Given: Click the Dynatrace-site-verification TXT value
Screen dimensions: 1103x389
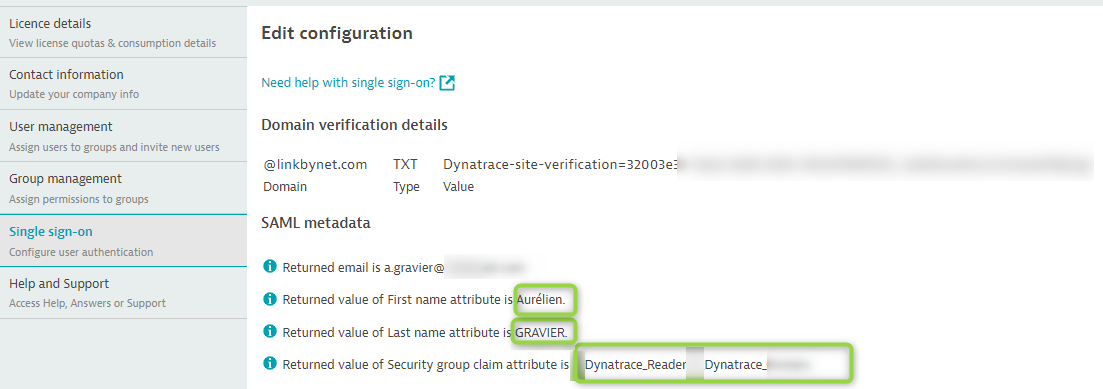Looking at the screenshot, I should 561,165.
